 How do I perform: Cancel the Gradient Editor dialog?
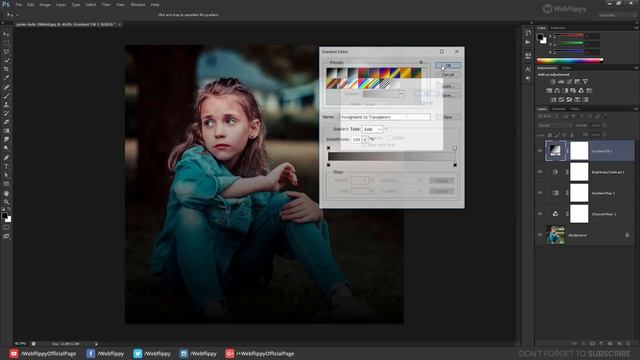point(448,75)
